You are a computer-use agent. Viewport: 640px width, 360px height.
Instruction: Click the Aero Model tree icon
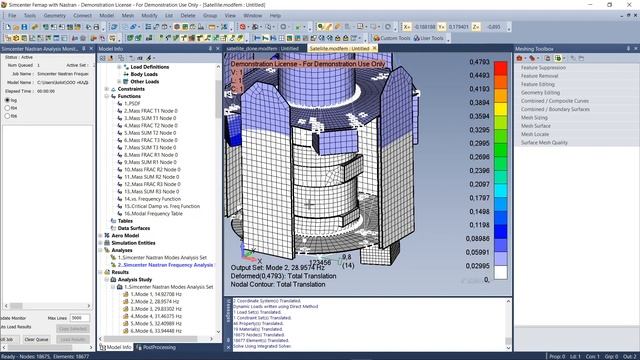(x=107, y=236)
